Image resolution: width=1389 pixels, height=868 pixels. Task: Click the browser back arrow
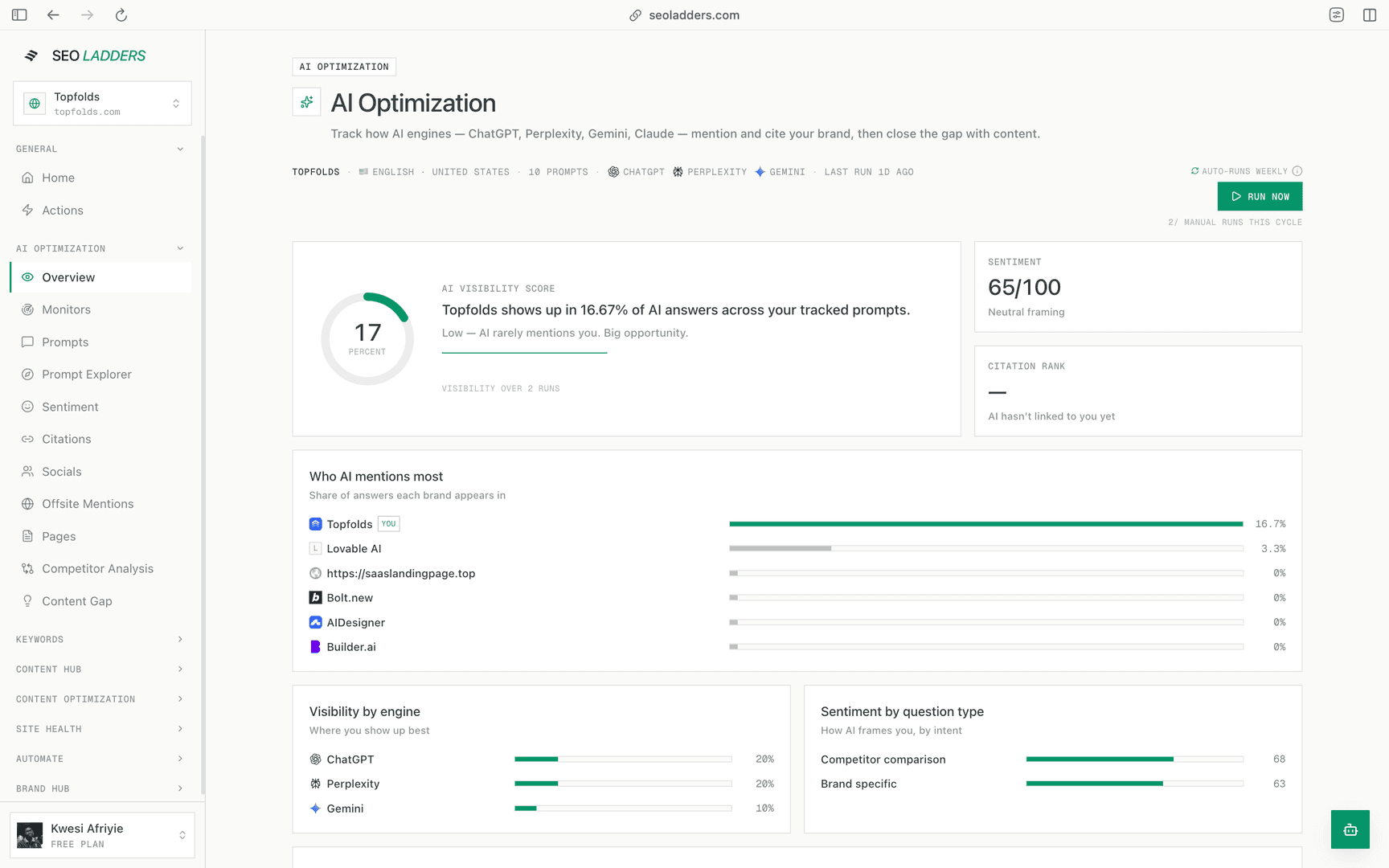[53, 14]
